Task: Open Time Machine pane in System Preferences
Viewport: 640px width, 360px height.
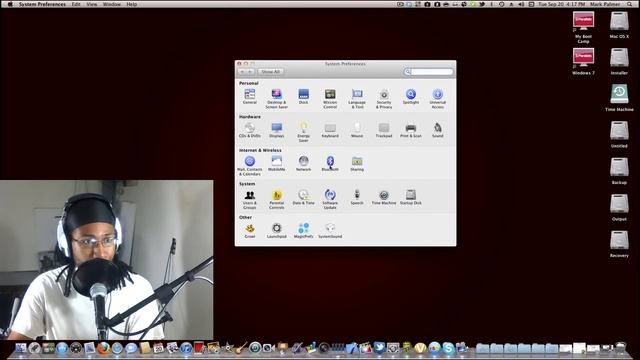Action: 384,197
